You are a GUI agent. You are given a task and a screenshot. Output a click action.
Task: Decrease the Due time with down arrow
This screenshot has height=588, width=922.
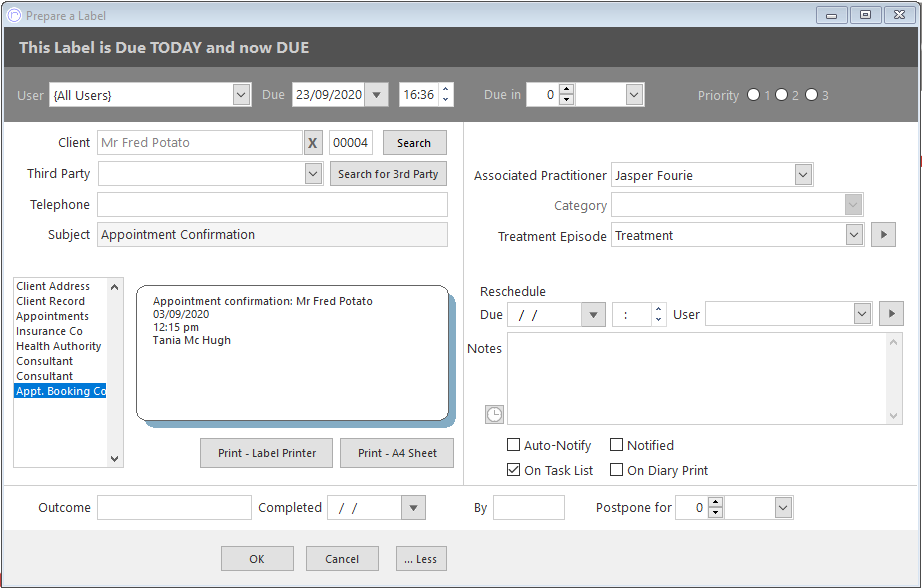[446, 100]
